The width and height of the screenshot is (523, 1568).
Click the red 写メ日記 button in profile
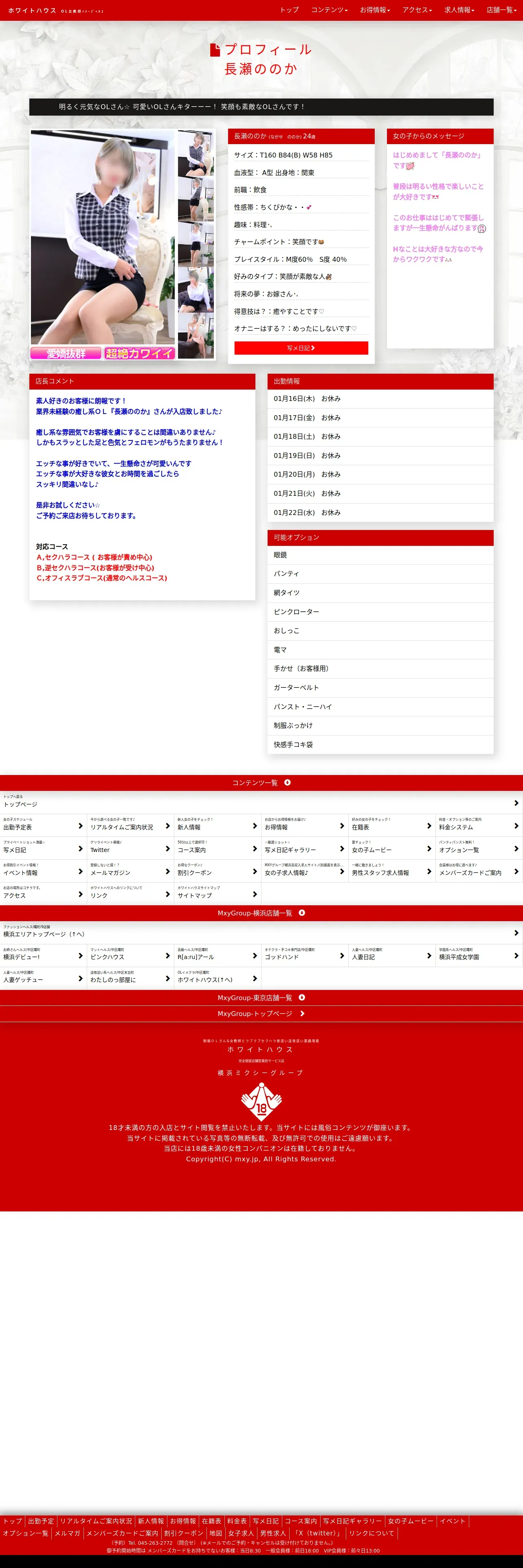pyautogui.click(x=301, y=348)
